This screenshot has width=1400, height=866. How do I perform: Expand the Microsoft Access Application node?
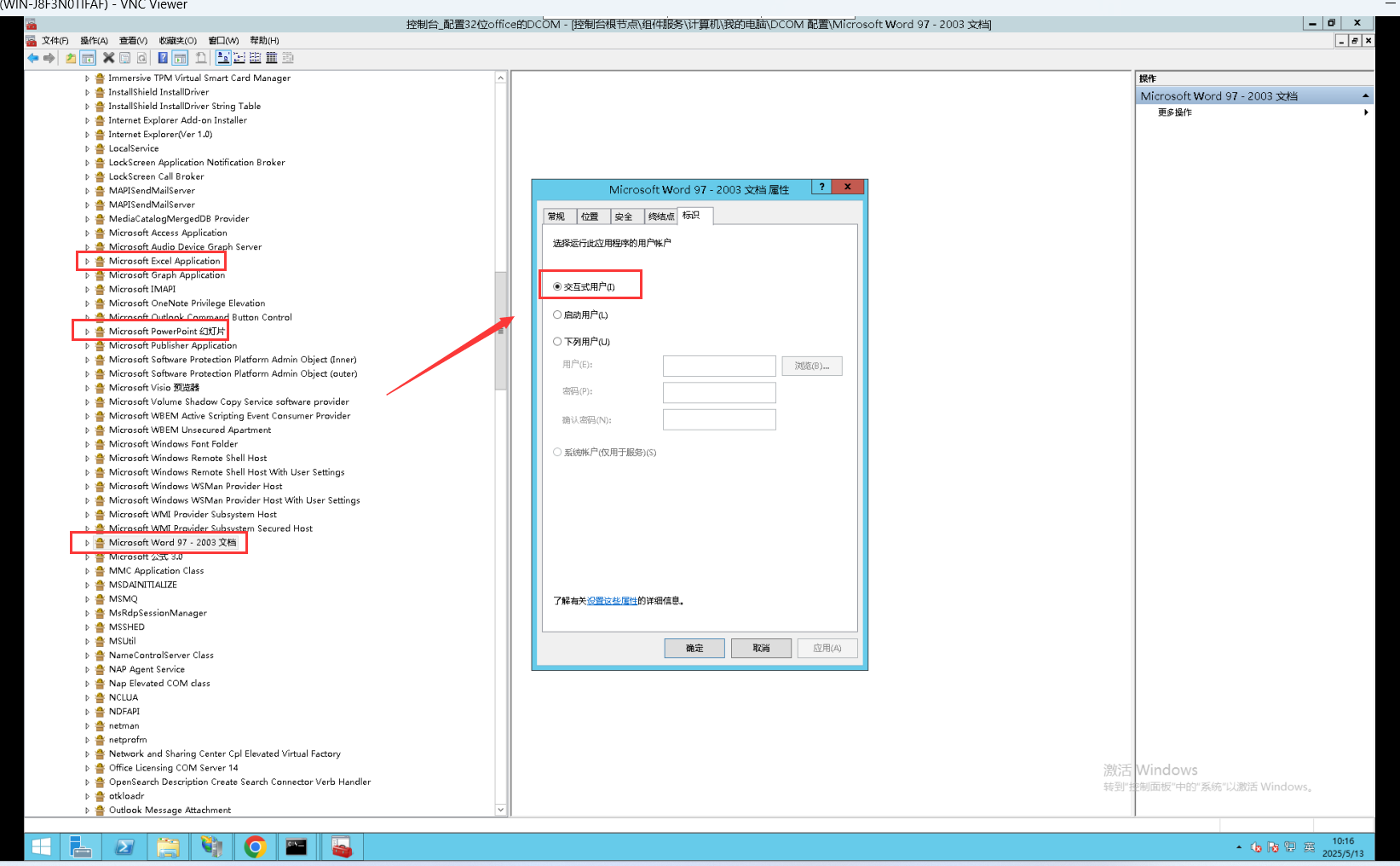(x=87, y=233)
